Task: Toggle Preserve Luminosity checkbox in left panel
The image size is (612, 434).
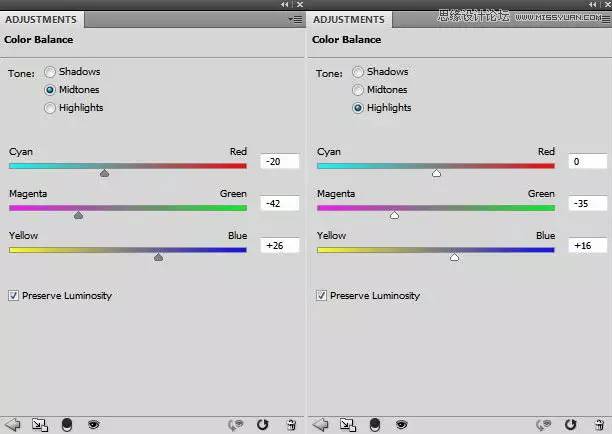Action: (13, 295)
